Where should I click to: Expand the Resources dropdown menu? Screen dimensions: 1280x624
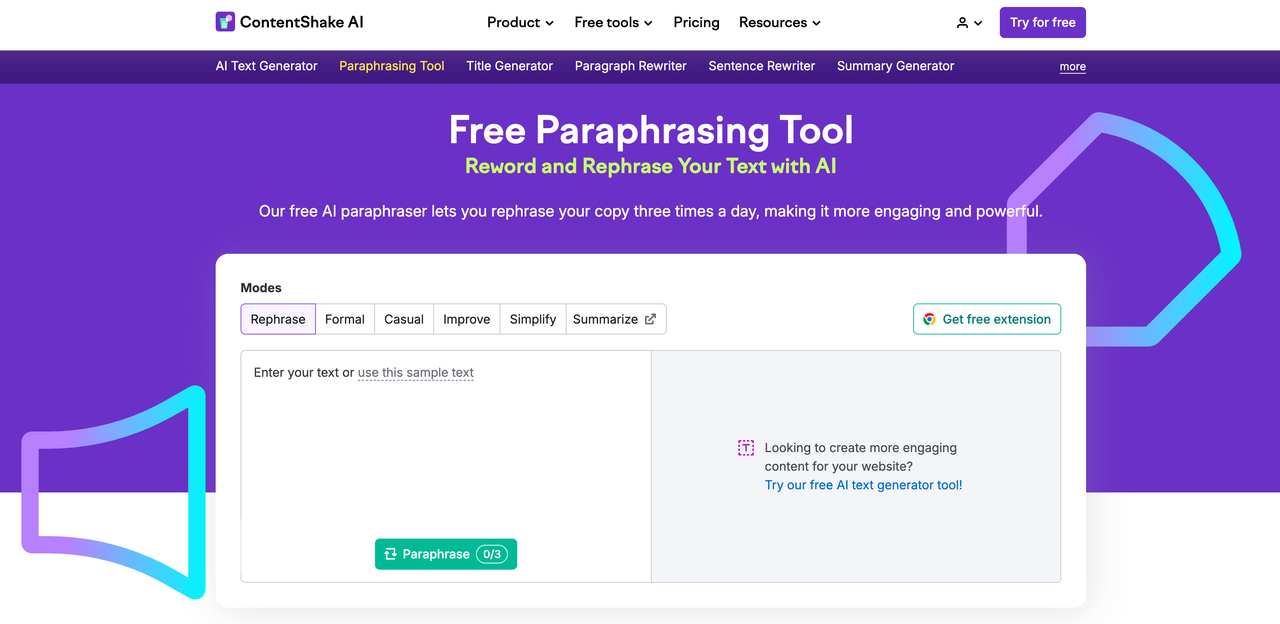[x=780, y=22]
